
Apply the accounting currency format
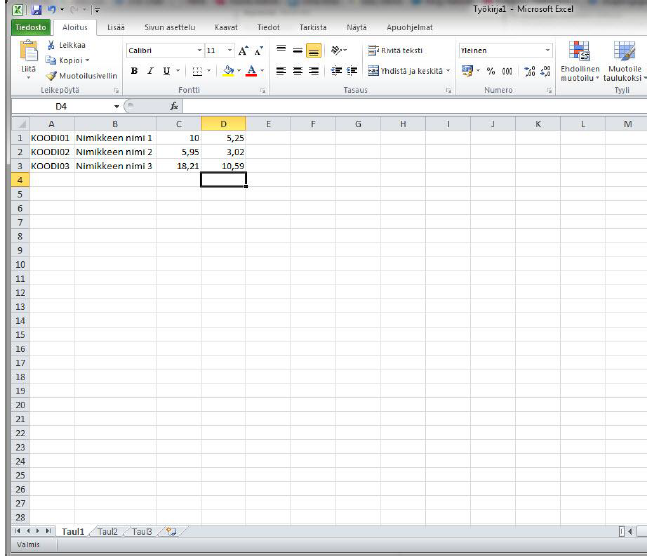pos(467,71)
